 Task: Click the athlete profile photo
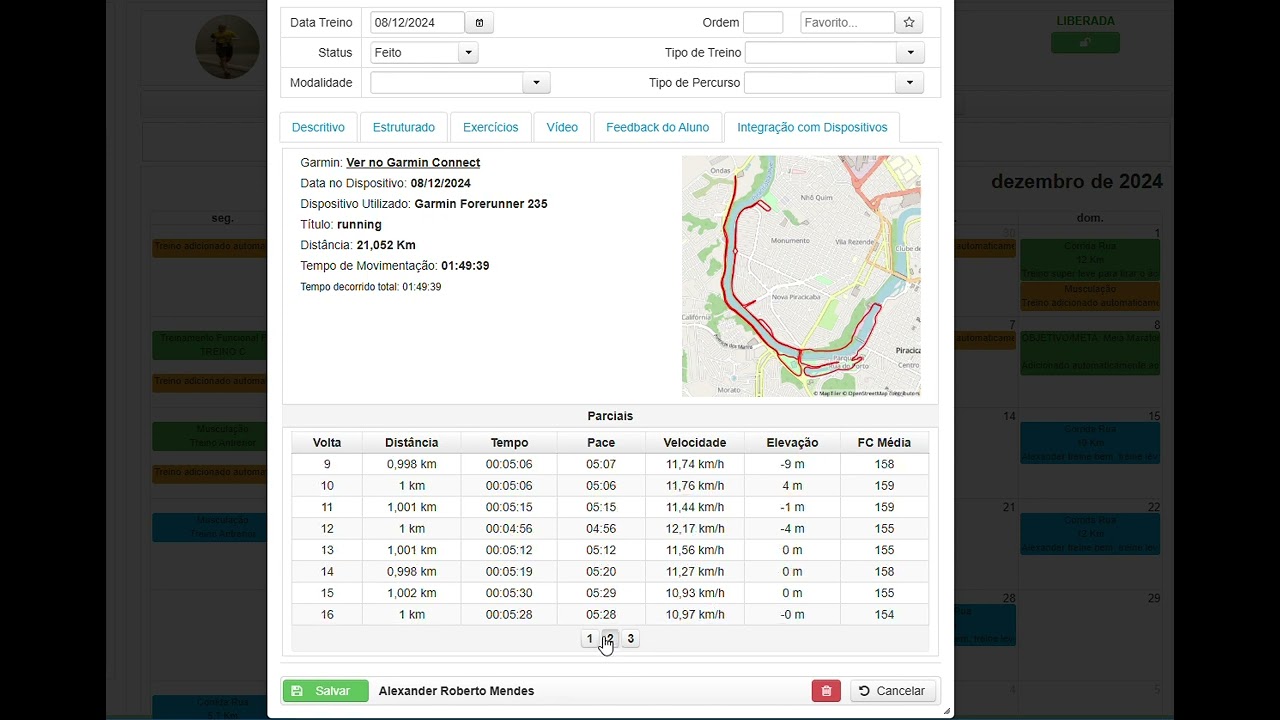click(228, 46)
